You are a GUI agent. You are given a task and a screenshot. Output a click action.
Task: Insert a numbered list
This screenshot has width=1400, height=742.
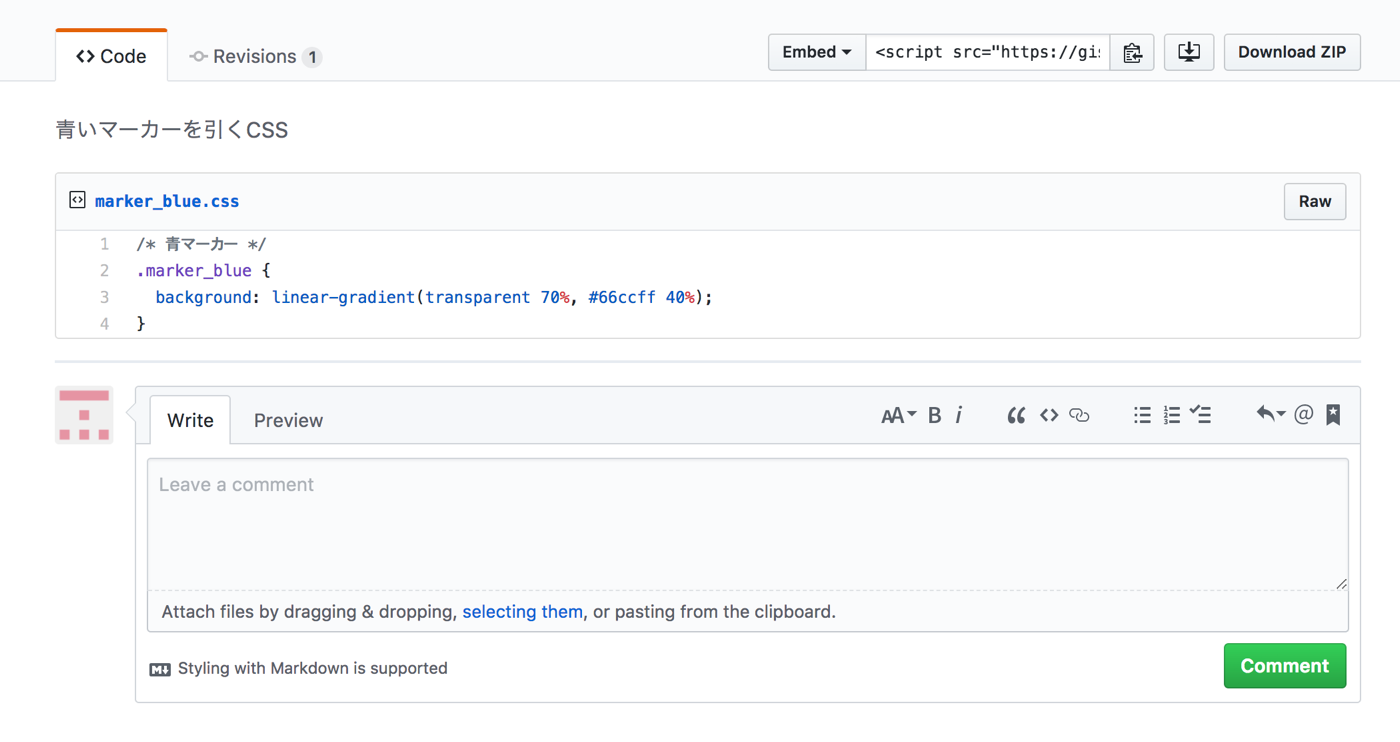(1171, 415)
